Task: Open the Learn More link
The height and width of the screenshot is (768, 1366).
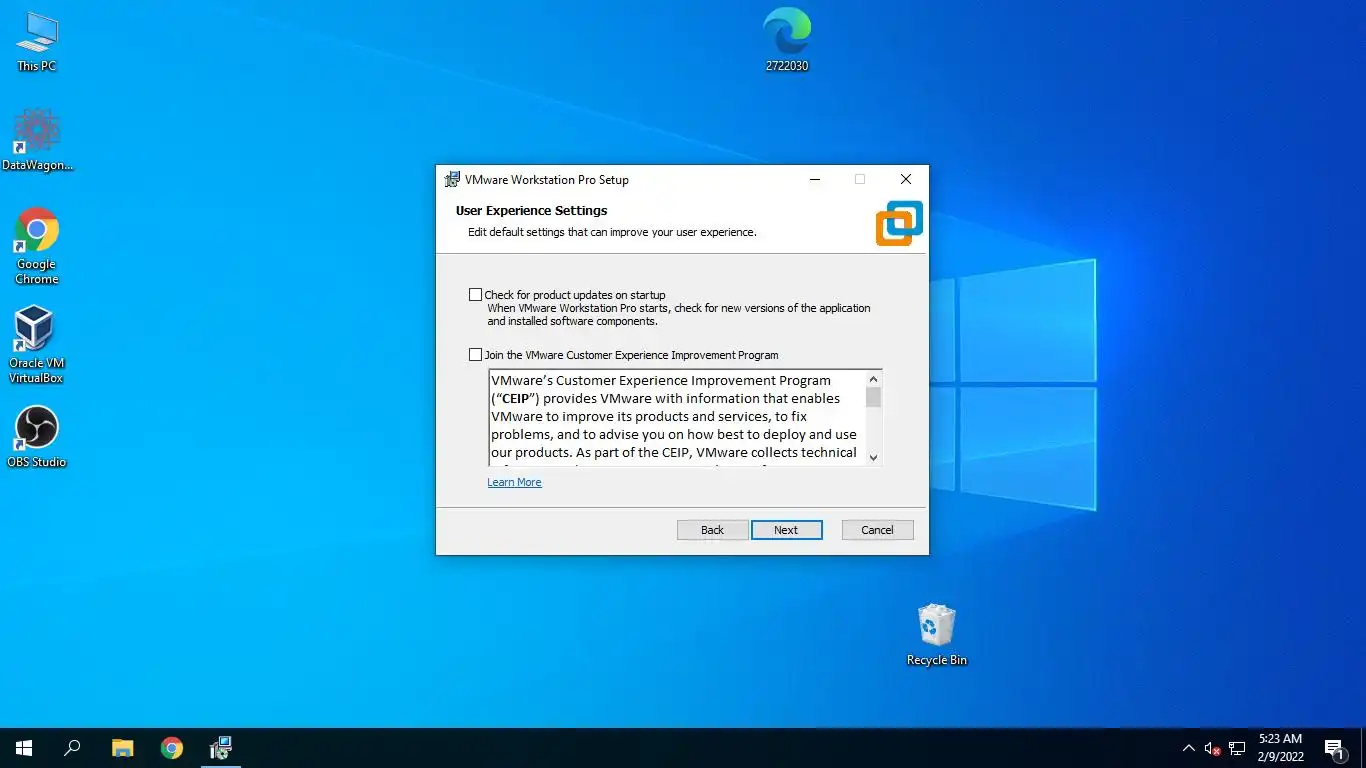Action: coord(514,482)
